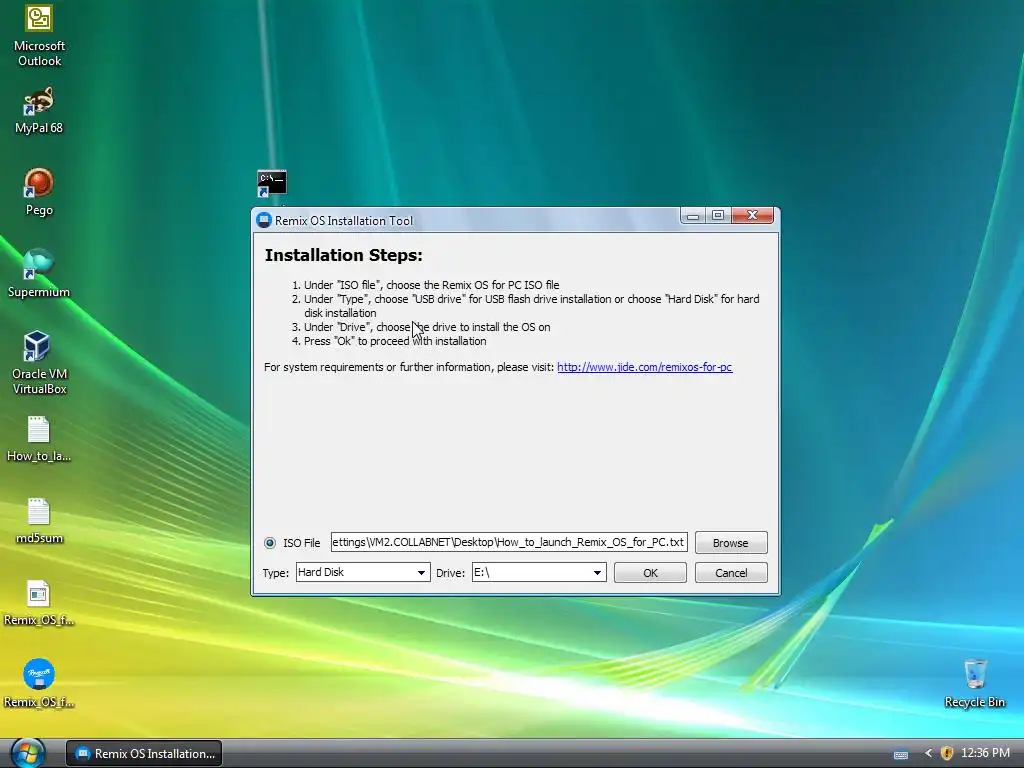The height and width of the screenshot is (768, 1024).
Task: Click the Installation Steps heading
Action: point(344,255)
